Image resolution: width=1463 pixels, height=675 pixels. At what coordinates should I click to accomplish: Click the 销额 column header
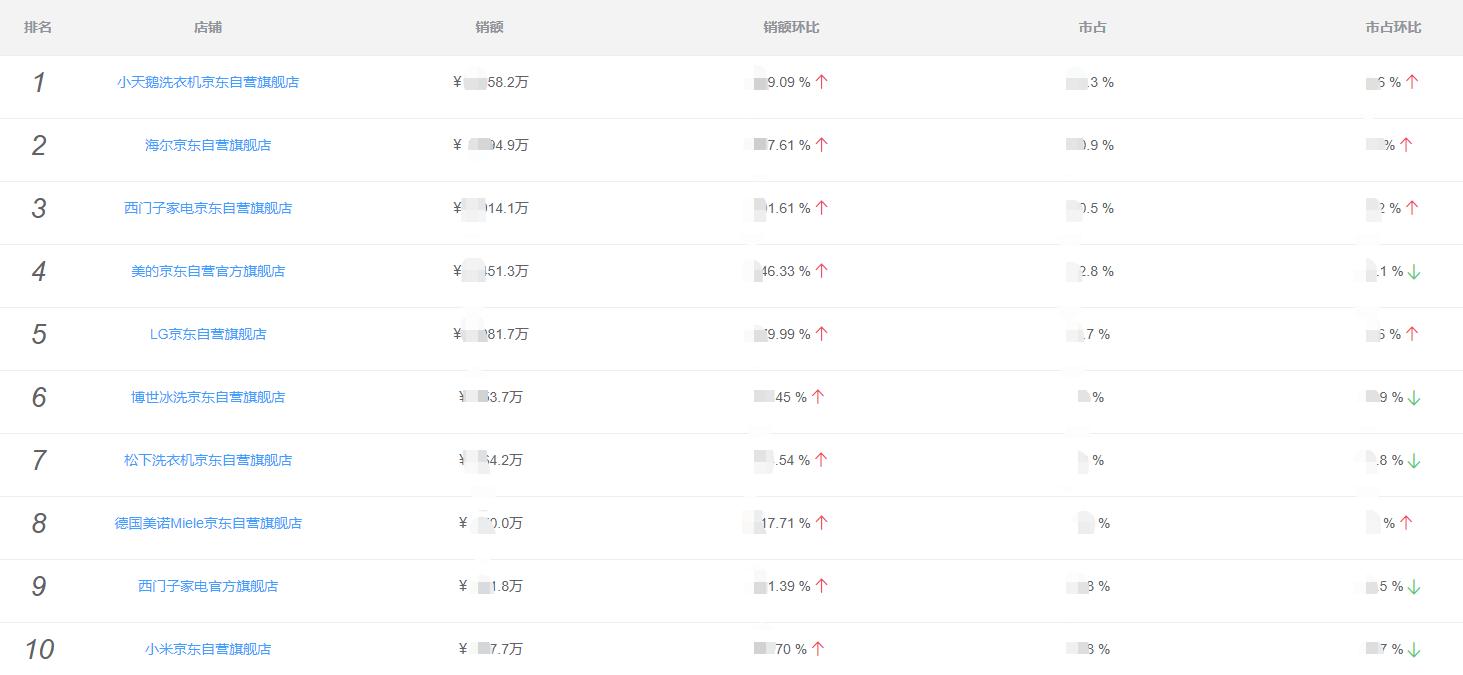(490, 27)
